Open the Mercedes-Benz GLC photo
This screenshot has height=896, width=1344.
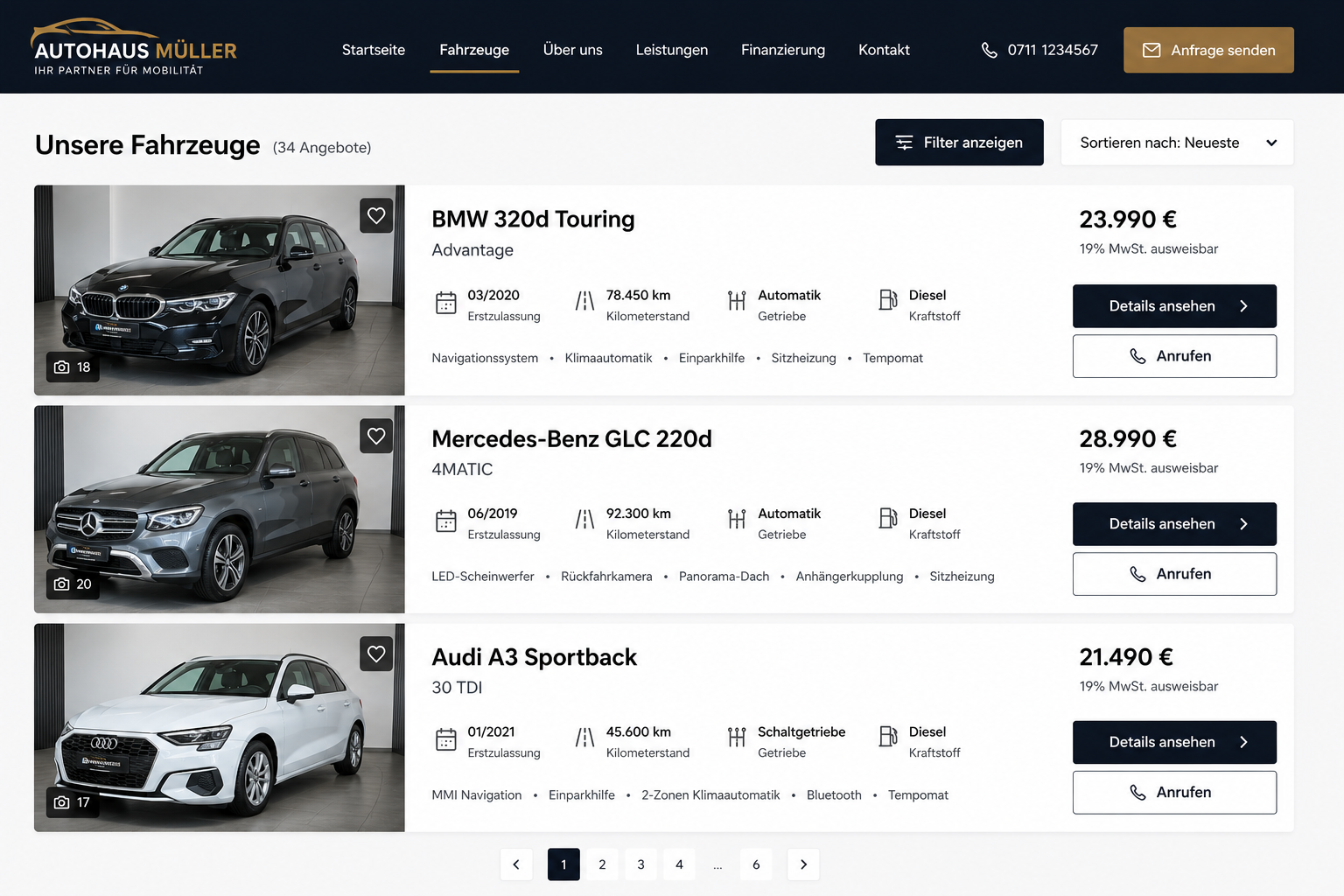(220, 509)
